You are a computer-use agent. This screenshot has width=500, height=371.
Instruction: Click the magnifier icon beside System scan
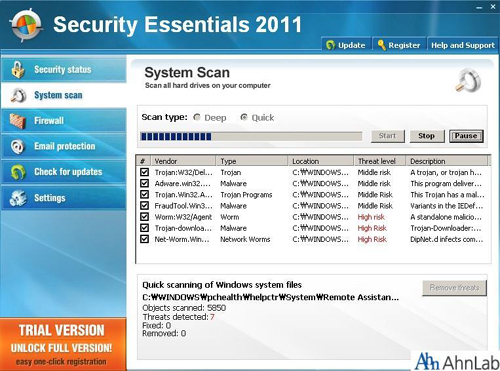point(18,95)
